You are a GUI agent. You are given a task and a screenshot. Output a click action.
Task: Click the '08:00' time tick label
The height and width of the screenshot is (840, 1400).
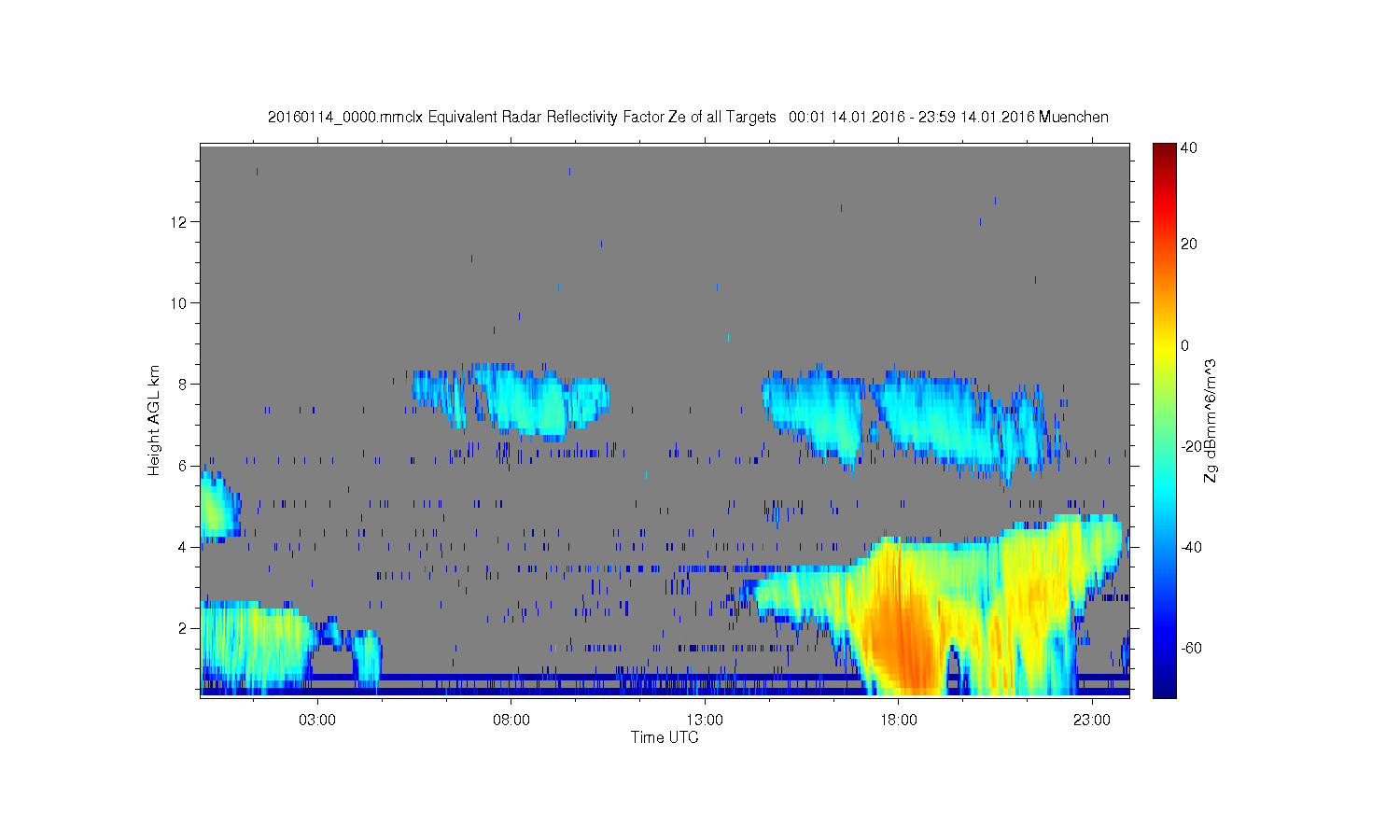click(511, 720)
